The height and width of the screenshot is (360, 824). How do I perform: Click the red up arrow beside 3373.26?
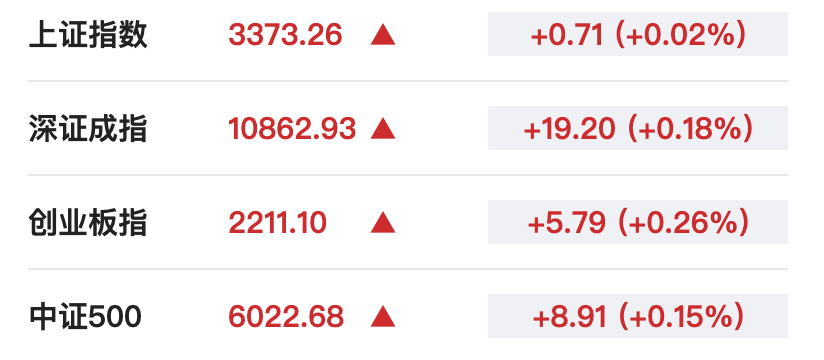click(383, 35)
